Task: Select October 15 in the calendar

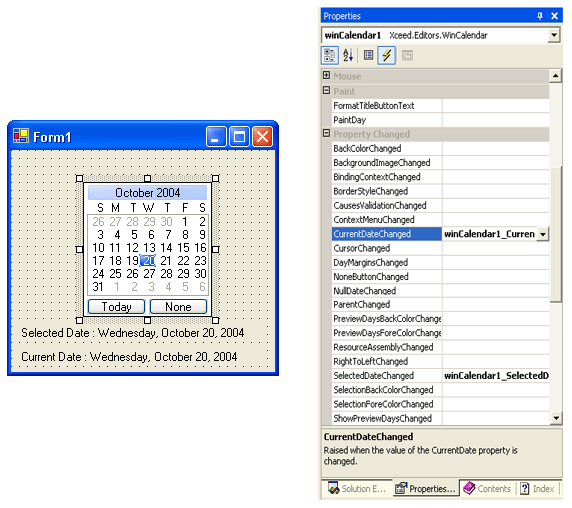Action: (183, 248)
